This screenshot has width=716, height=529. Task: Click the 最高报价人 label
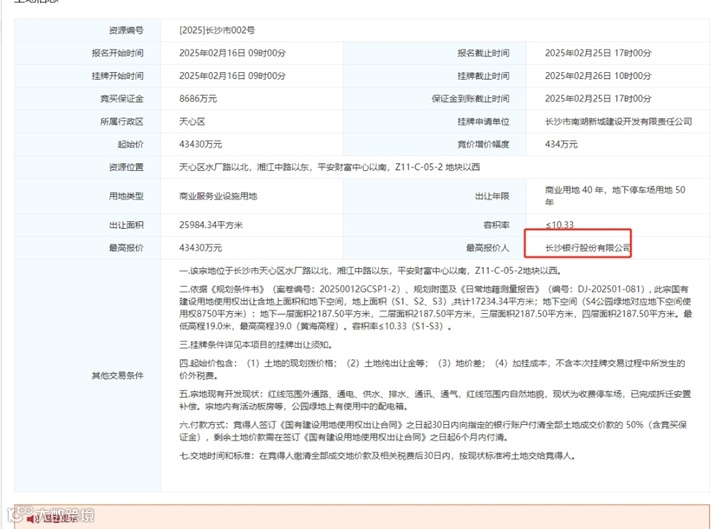pyautogui.click(x=488, y=248)
